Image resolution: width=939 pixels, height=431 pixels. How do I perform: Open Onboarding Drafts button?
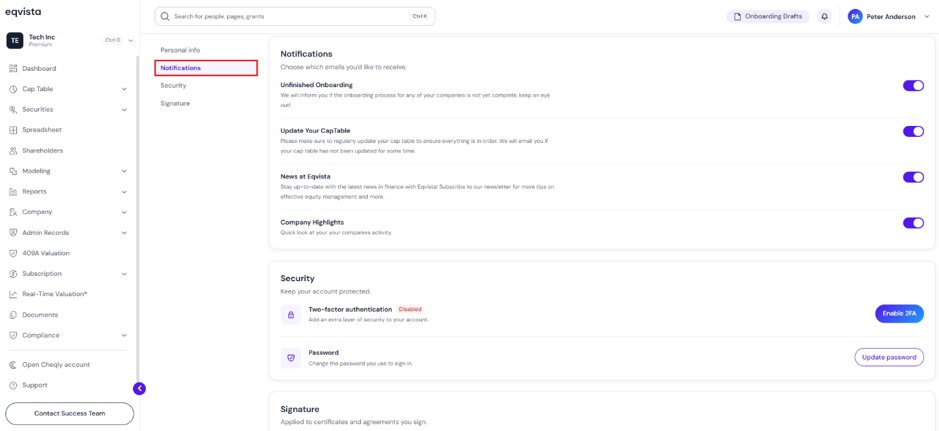[768, 17]
